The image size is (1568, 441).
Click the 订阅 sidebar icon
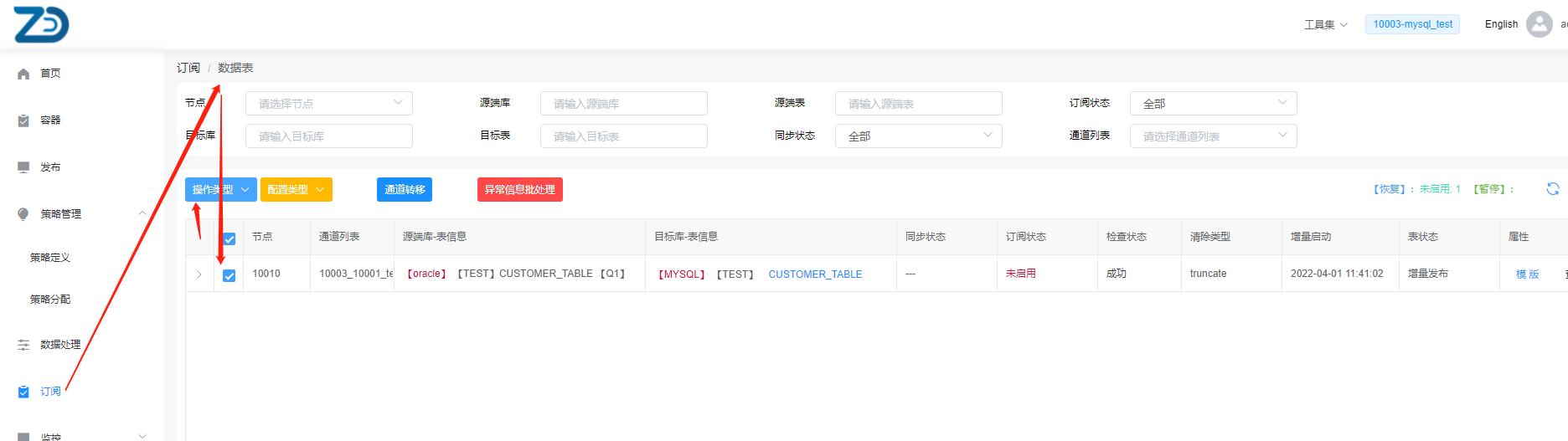(x=23, y=392)
